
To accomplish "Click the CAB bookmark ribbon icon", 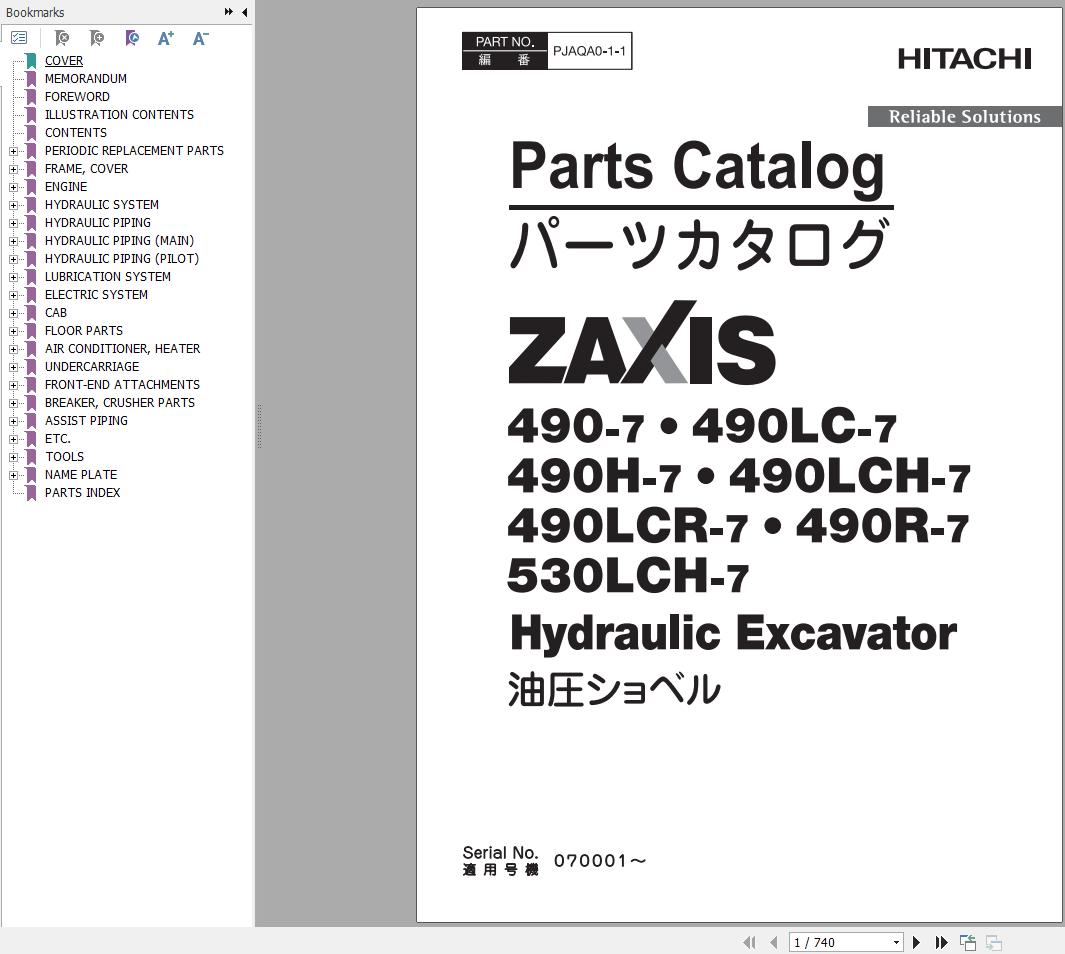I will (x=31, y=313).
